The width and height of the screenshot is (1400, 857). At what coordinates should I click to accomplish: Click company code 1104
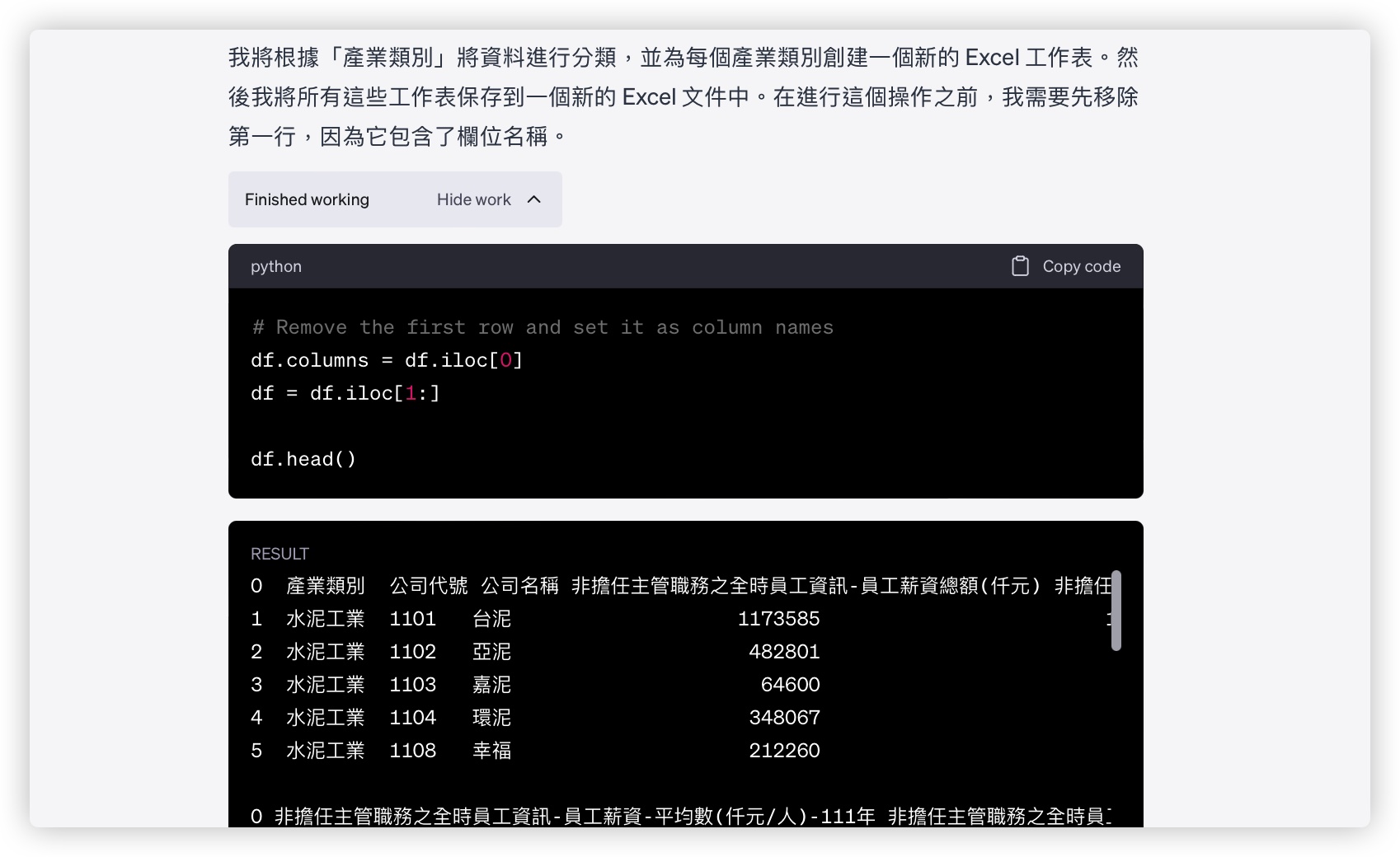[412, 718]
